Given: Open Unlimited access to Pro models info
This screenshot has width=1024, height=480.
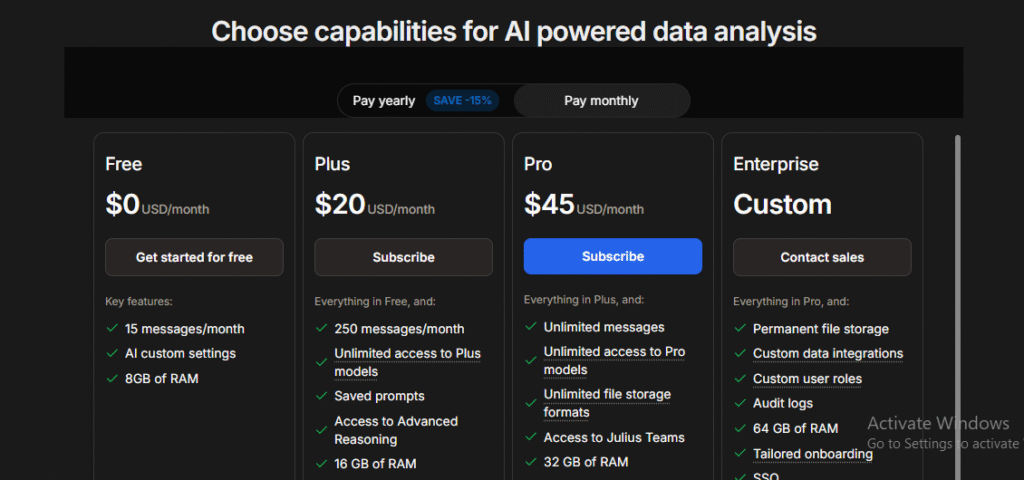Looking at the screenshot, I should coord(616,360).
